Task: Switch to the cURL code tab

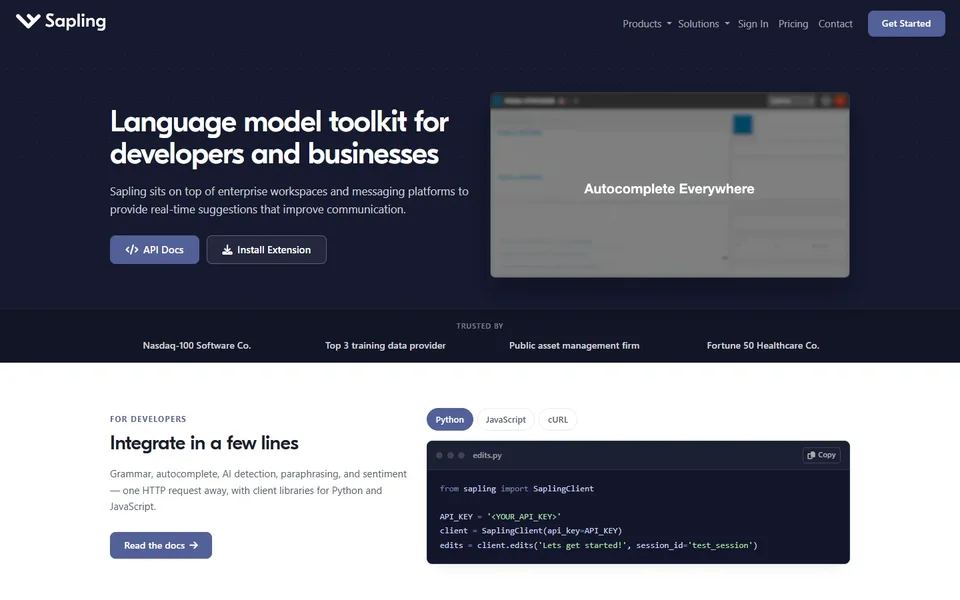Action: coord(558,419)
